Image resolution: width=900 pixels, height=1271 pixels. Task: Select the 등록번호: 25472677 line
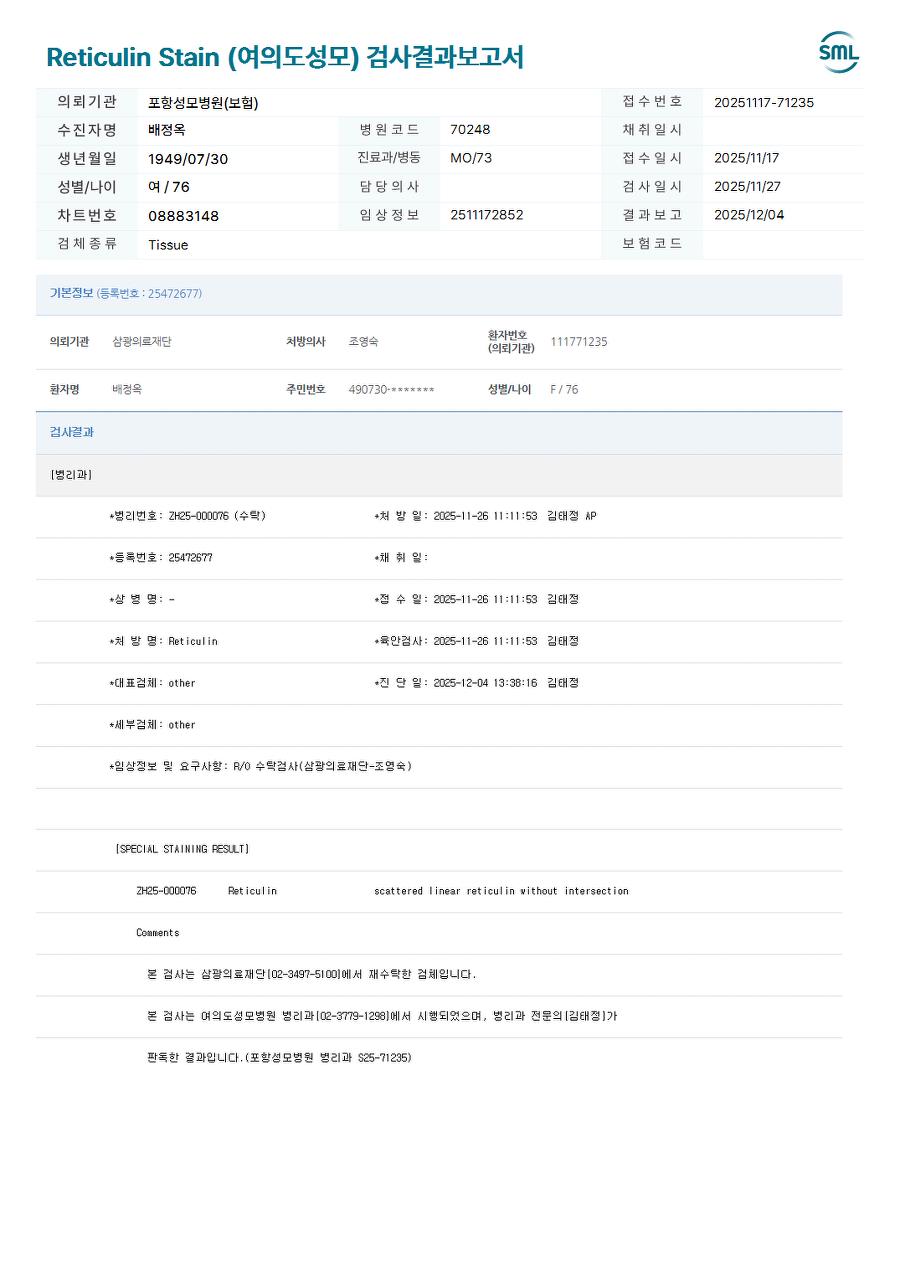[160, 558]
